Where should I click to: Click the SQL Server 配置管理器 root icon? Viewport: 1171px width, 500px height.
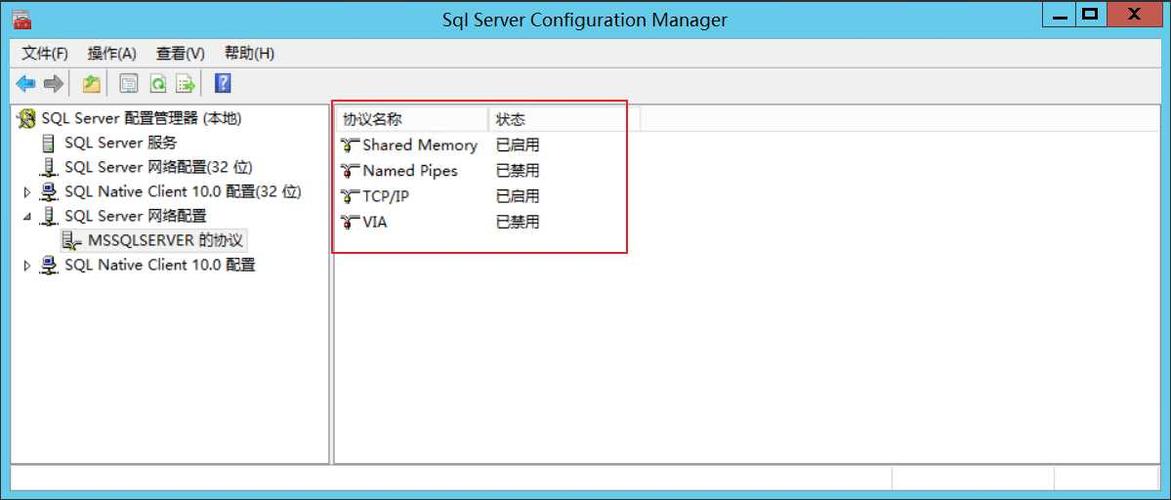(x=27, y=119)
